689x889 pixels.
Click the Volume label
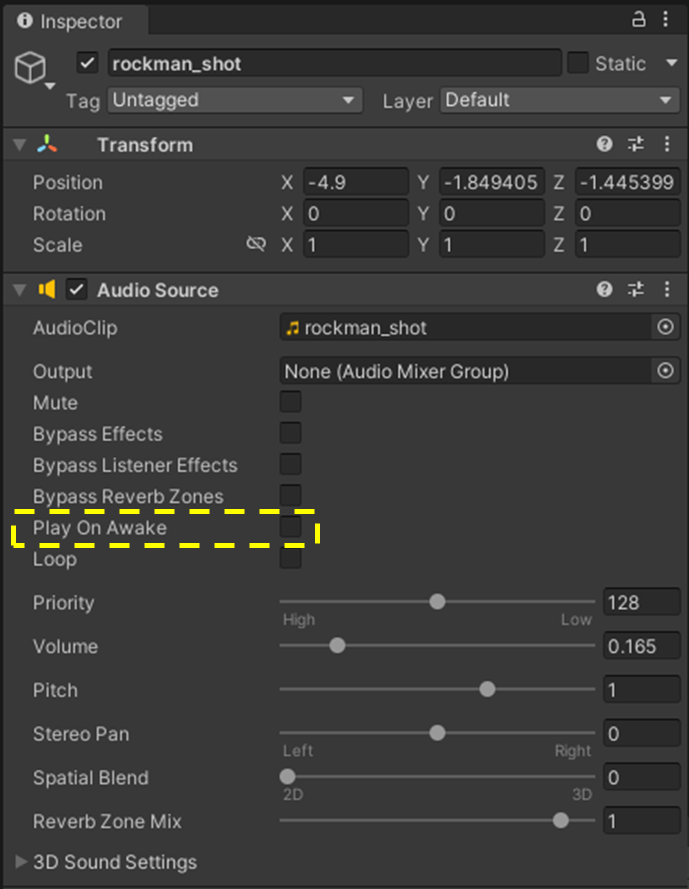click(65, 646)
